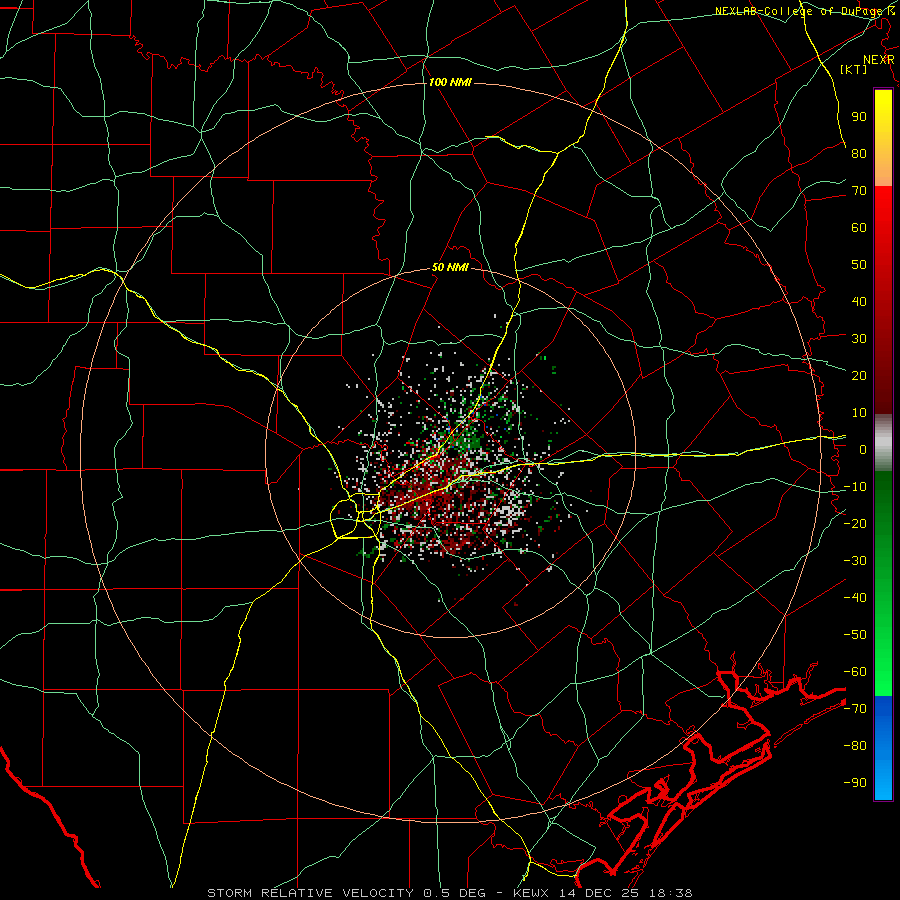Select the positive 70 scale value
Image resolution: width=900 pixels, height=900 pixels.
point(859,191)
